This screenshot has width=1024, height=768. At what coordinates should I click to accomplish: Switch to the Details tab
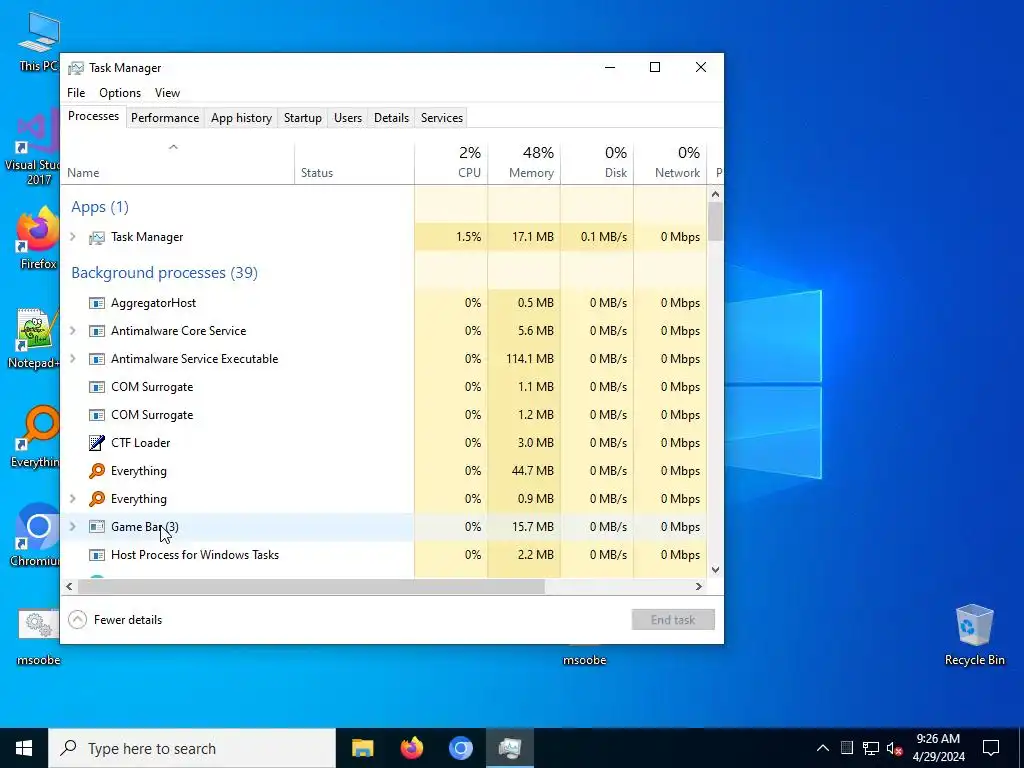pos(391,118)
